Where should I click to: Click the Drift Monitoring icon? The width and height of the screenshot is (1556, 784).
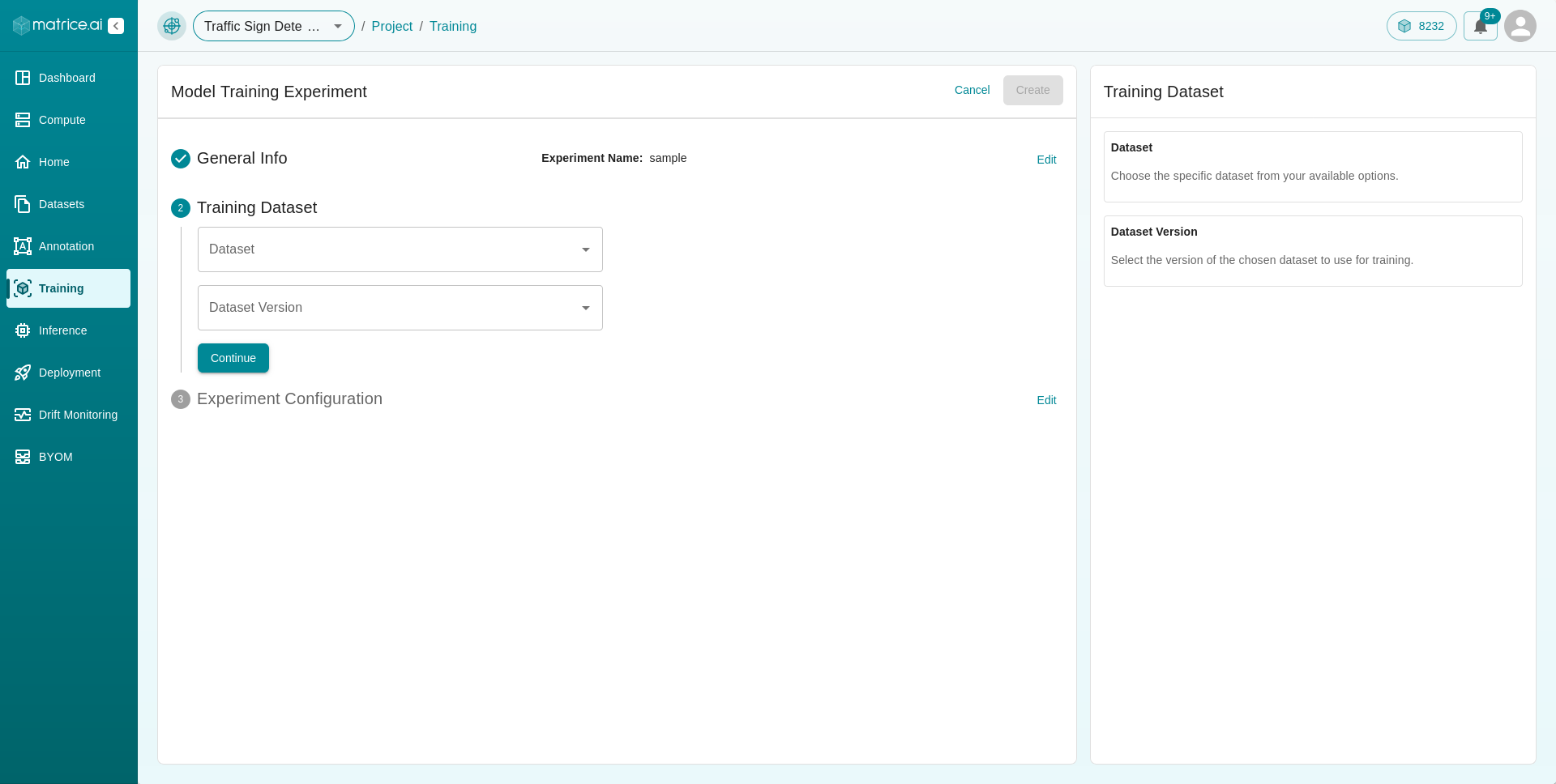point(23,415)
